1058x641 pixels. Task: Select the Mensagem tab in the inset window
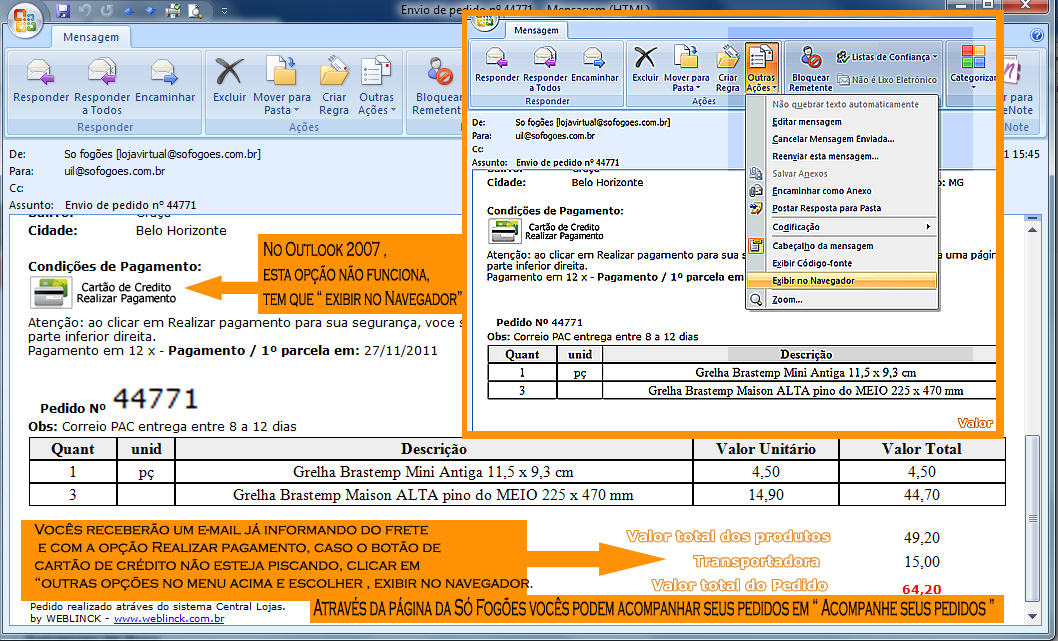pyautogui.click(x=536, y=30)
